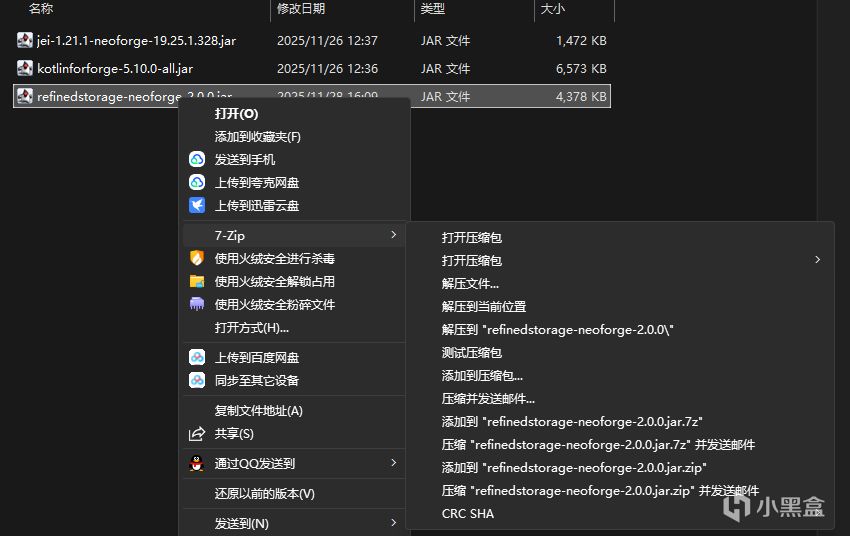Viewport: 850px width, 536px height.
Task: Click the share arrow icon beside 共享
Action: coord(197,434)
